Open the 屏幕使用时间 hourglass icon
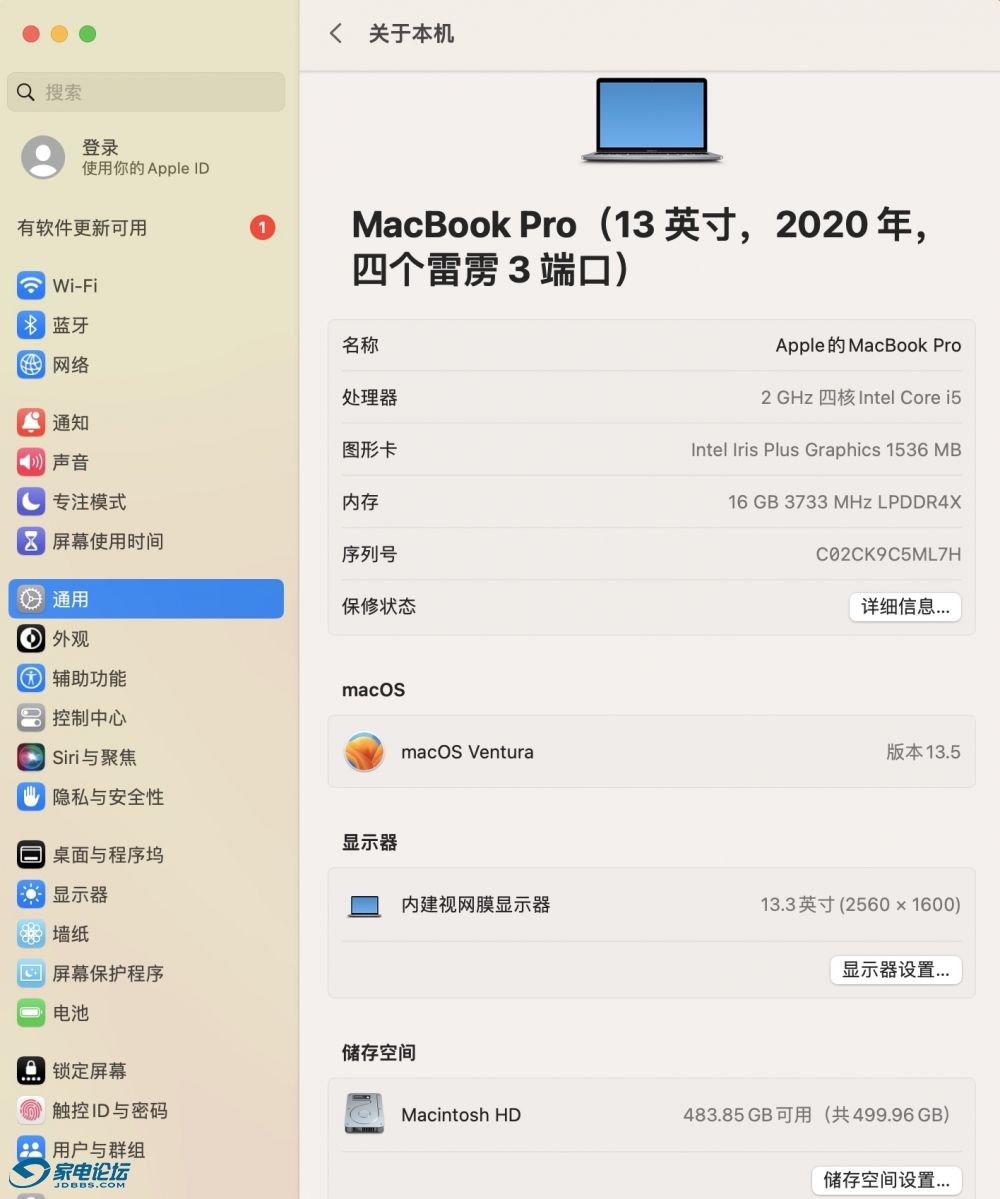1000x1199 pixels. tap(31, 541)
